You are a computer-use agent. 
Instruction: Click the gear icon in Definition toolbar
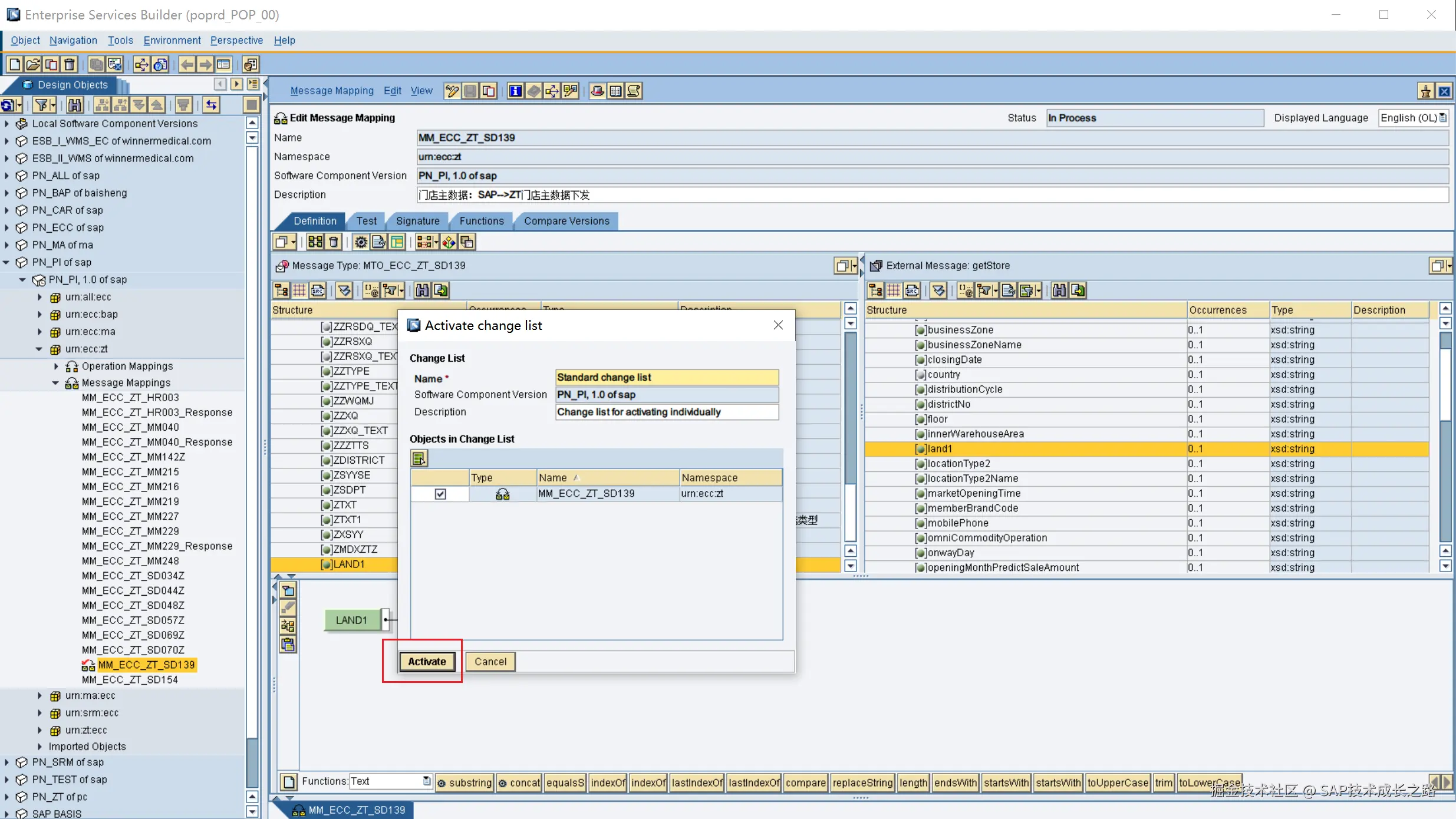click(361, 242)
